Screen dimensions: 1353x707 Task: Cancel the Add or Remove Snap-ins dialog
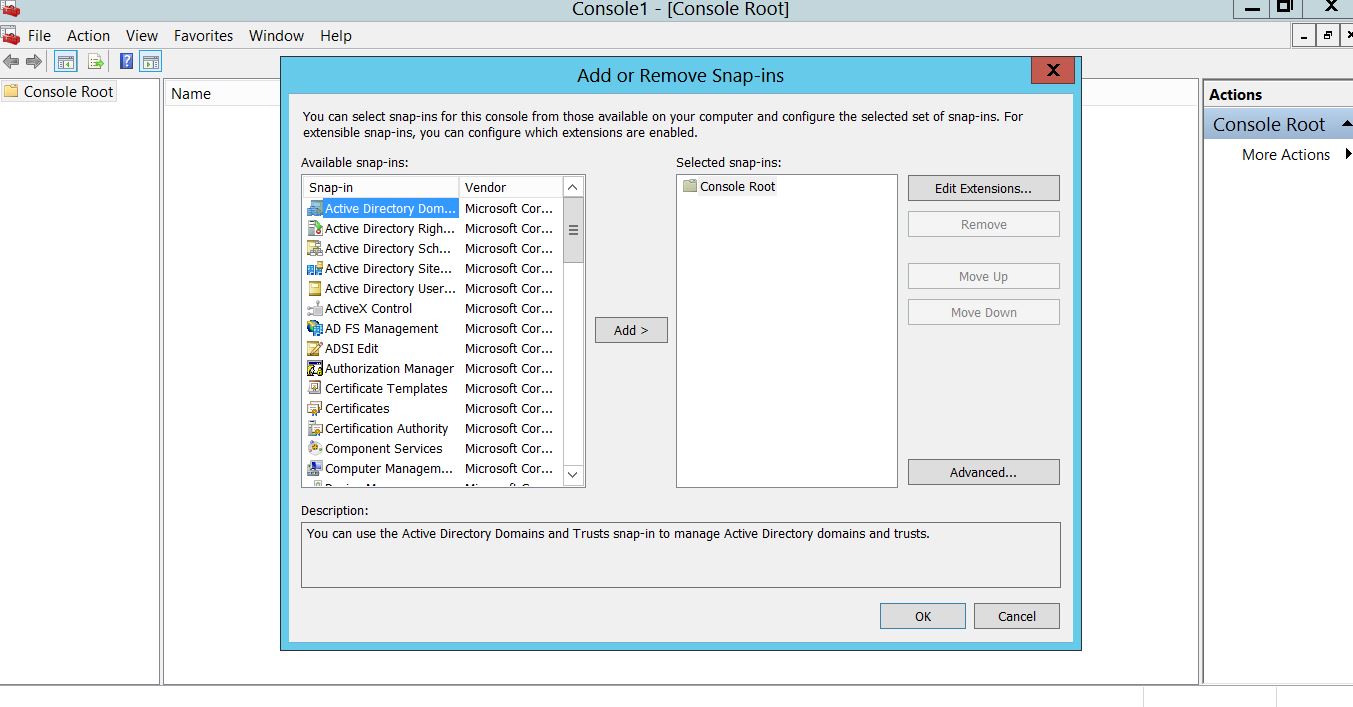[x=1017, y=616]
